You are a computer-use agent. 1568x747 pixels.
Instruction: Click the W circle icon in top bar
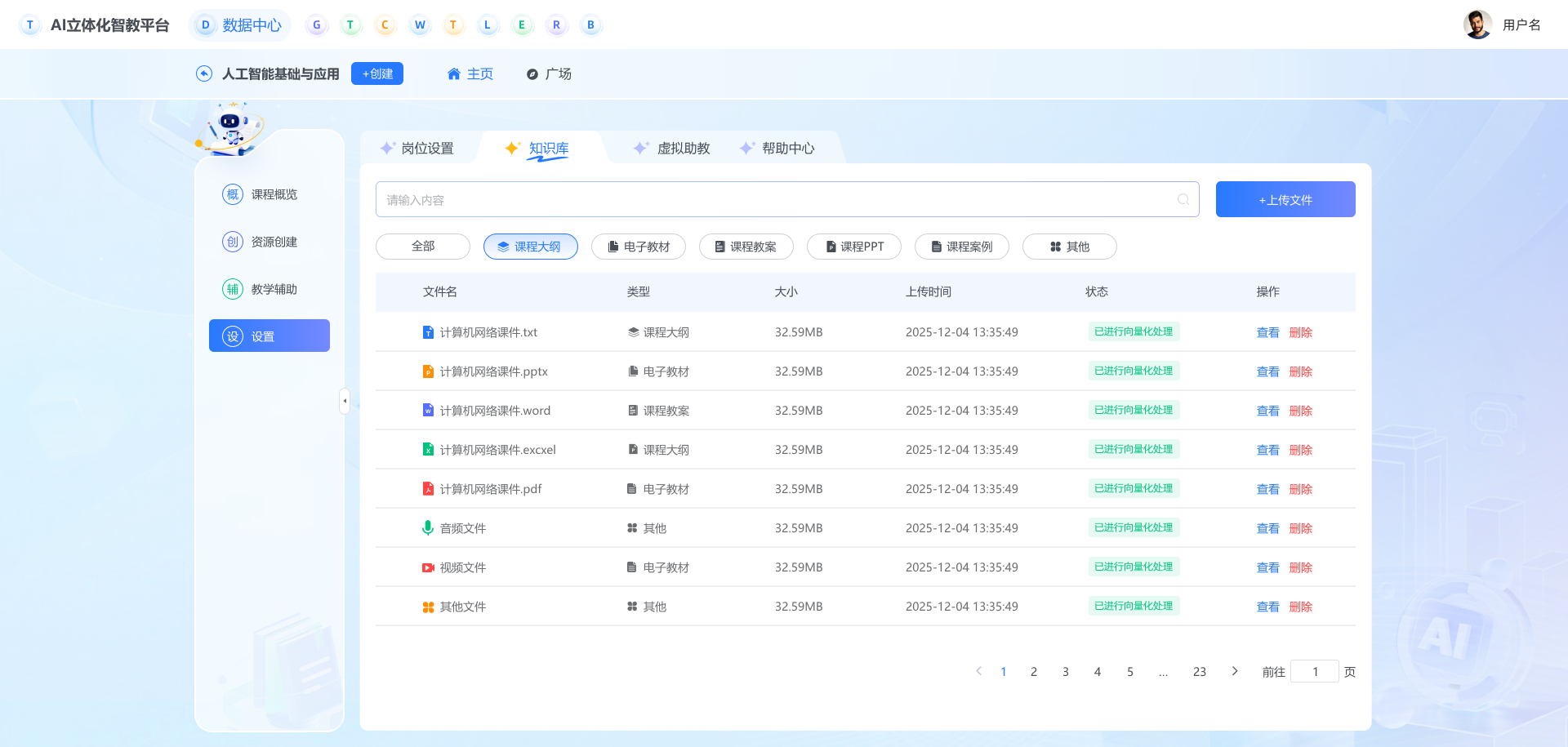click(419, 25)
